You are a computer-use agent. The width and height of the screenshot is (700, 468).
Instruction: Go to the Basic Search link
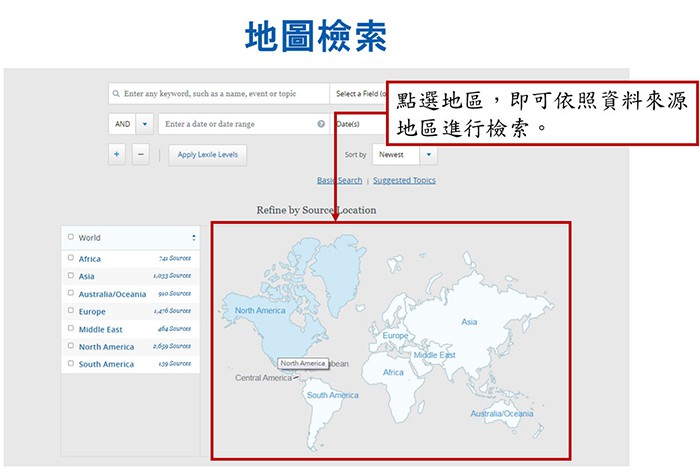pyautogui.click(x=339, y=180)
